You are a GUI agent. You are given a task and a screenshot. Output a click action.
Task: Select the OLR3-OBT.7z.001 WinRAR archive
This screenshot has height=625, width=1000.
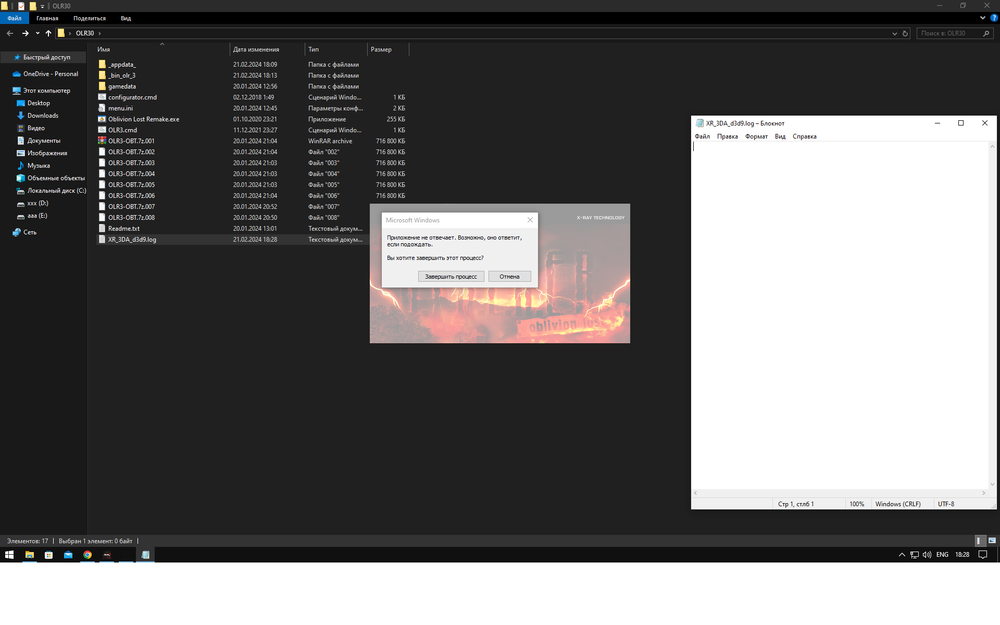130,141
